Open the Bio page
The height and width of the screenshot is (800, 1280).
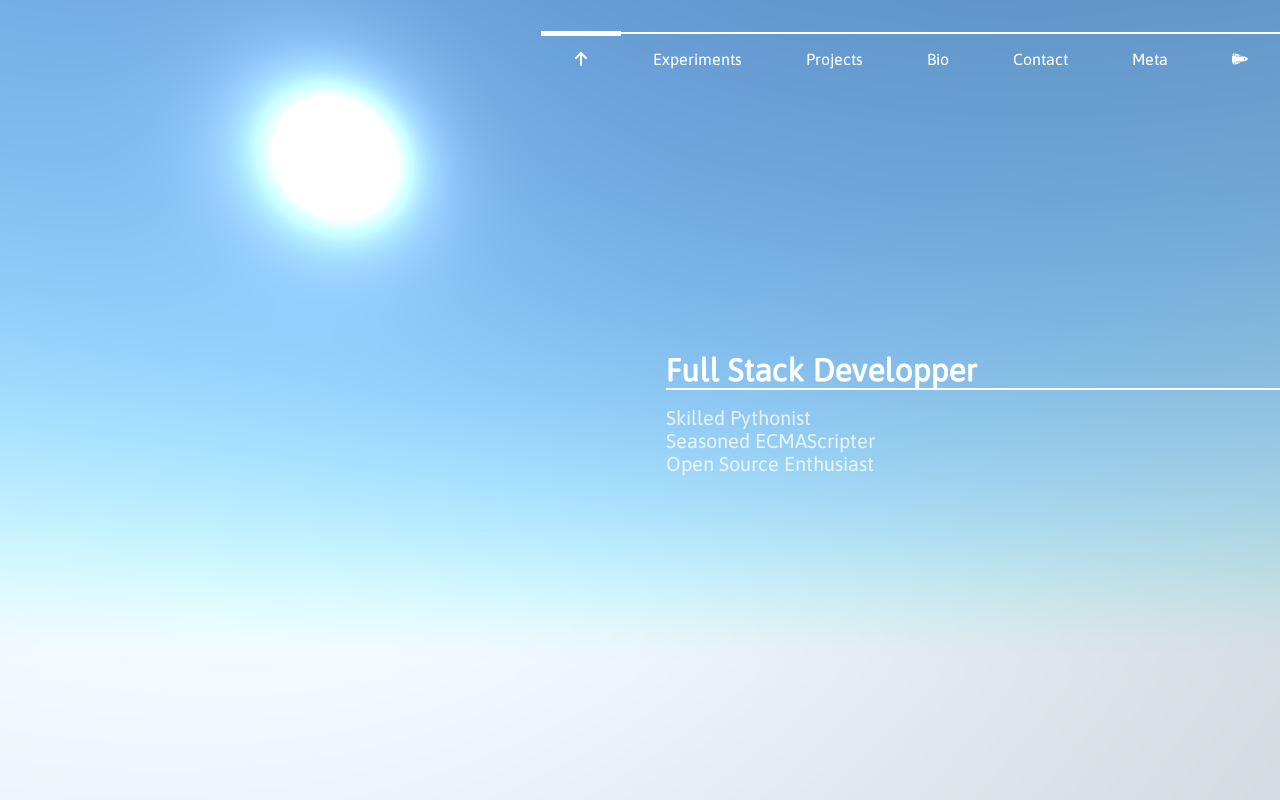click(937, 59)
